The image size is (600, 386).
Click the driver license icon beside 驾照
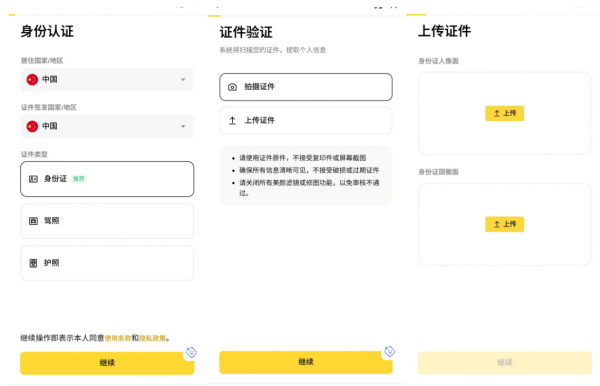click(x=33, y=221)
